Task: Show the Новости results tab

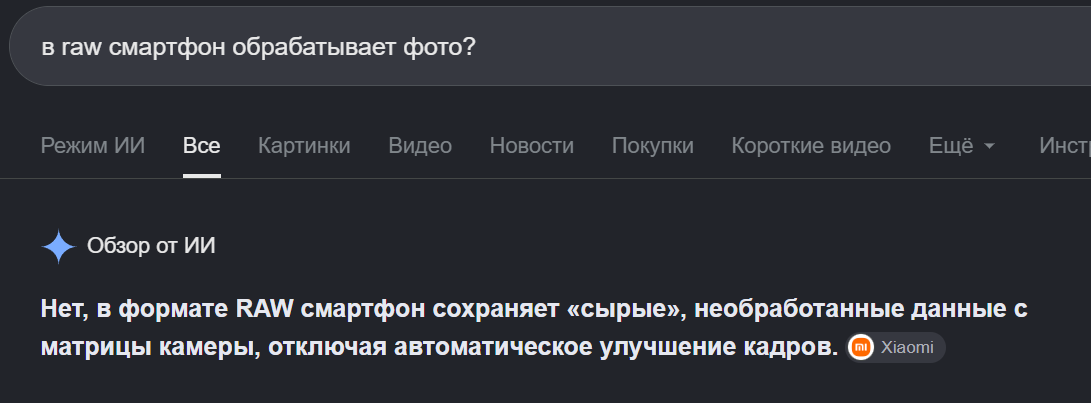Action: point(532,145)
